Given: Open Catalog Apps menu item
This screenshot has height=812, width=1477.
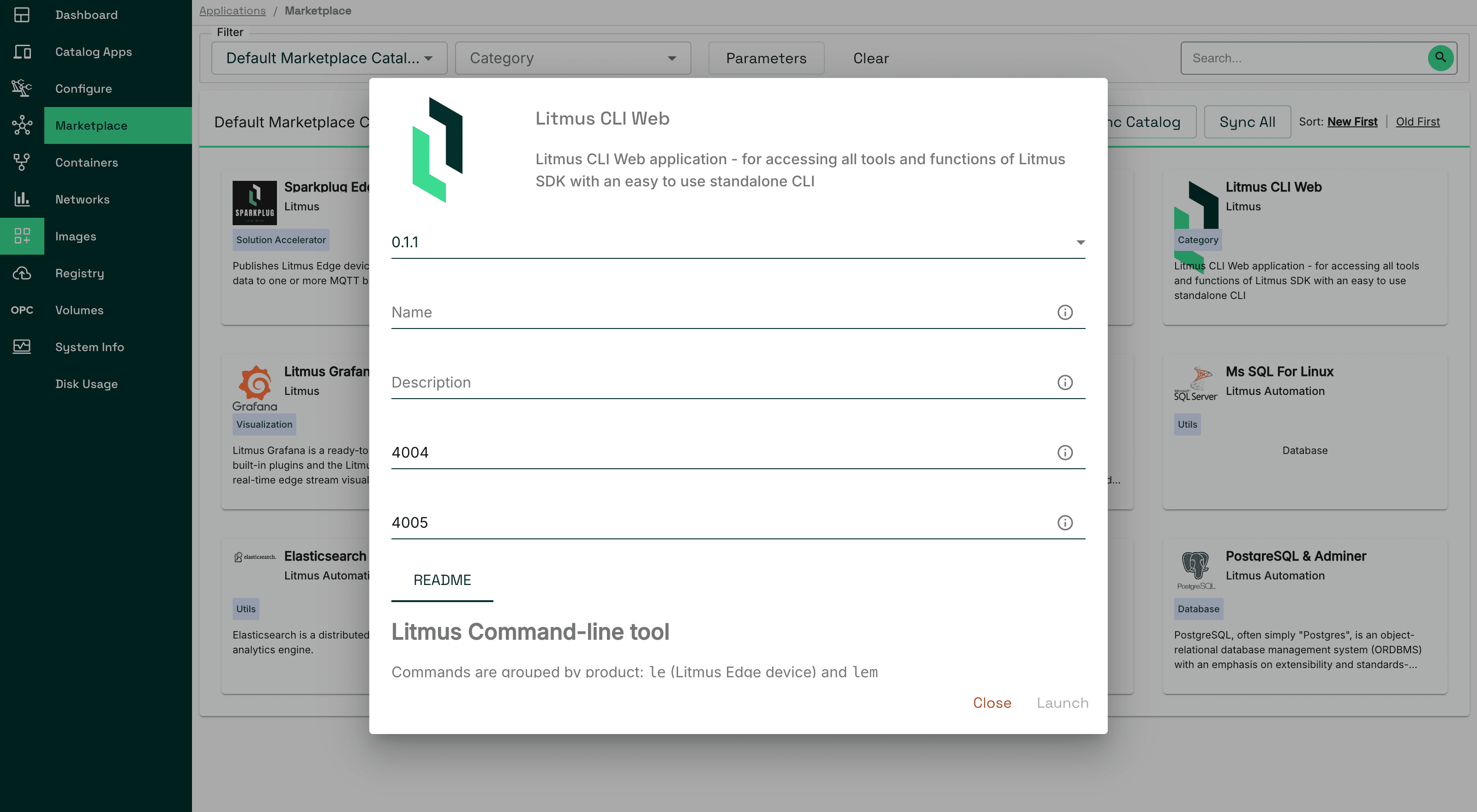Looking at the screenshot, I should (x=93, y=52).
